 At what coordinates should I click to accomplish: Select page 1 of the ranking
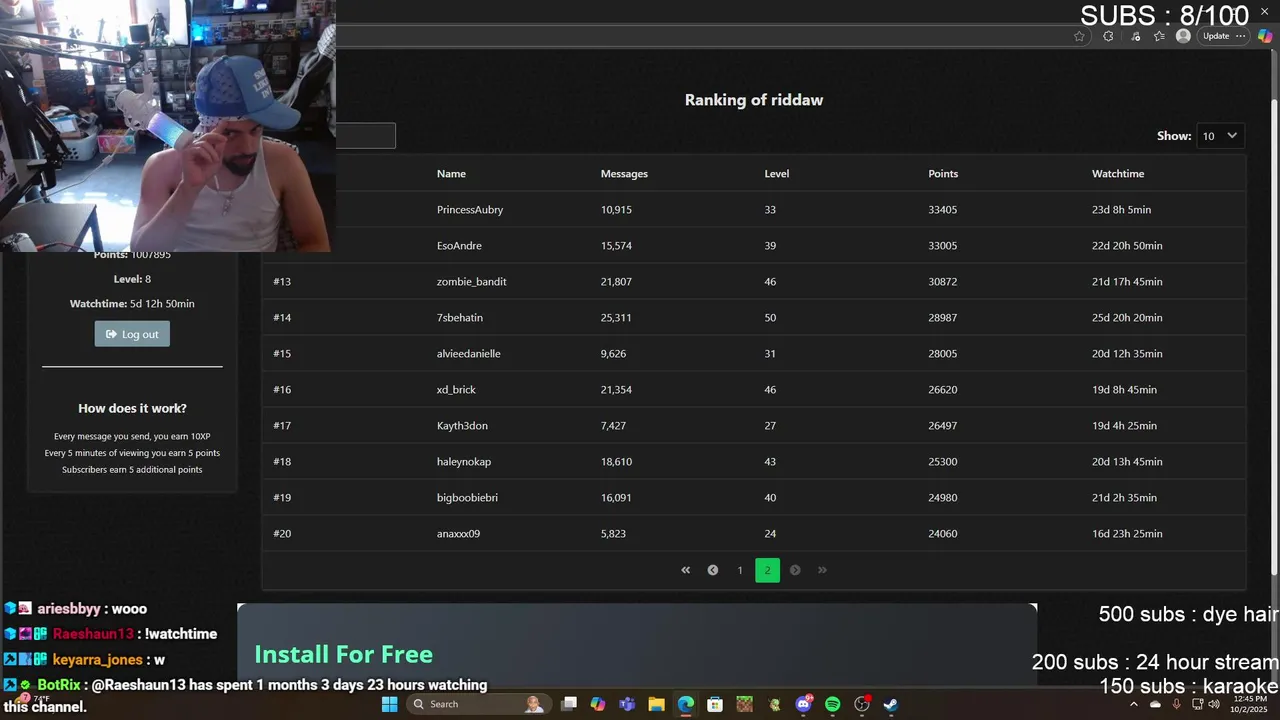tap(740, 570)
